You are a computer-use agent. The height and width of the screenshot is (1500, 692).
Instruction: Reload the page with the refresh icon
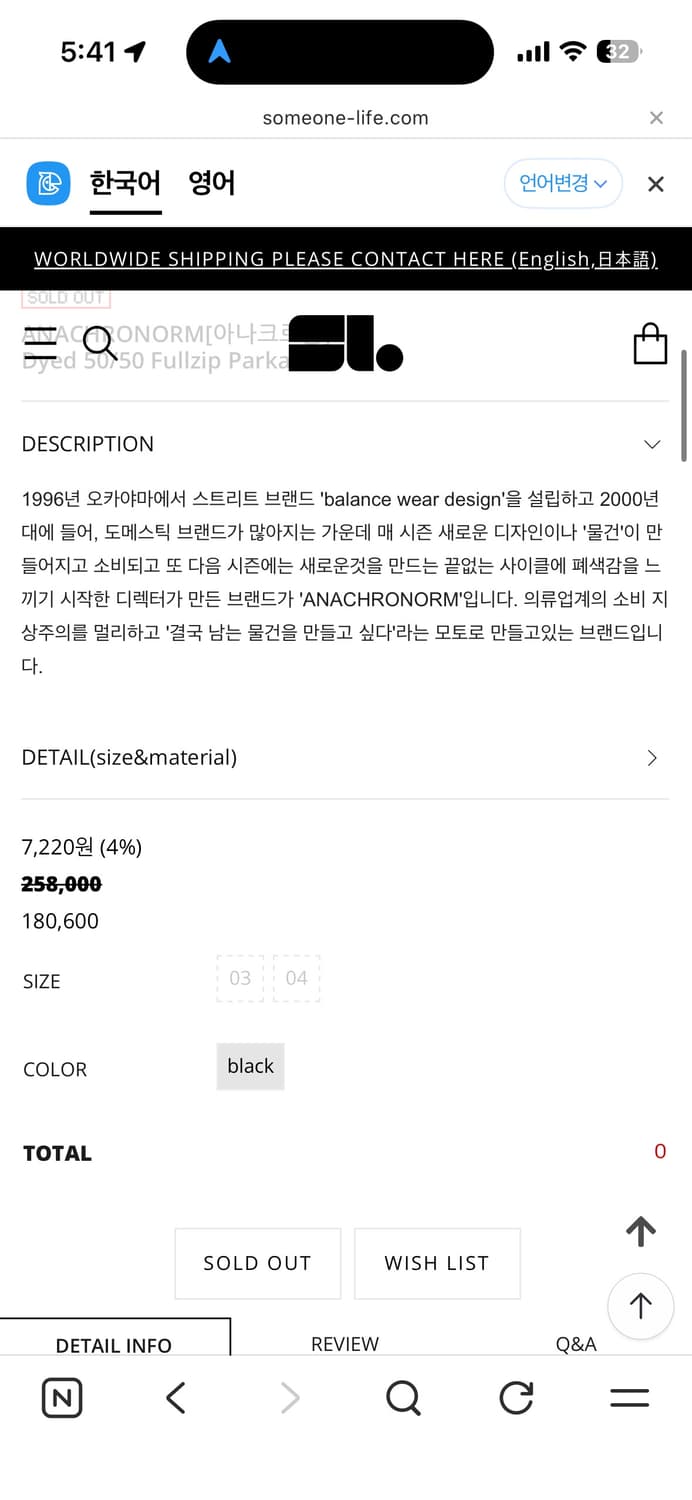[x=515, y=1398]
